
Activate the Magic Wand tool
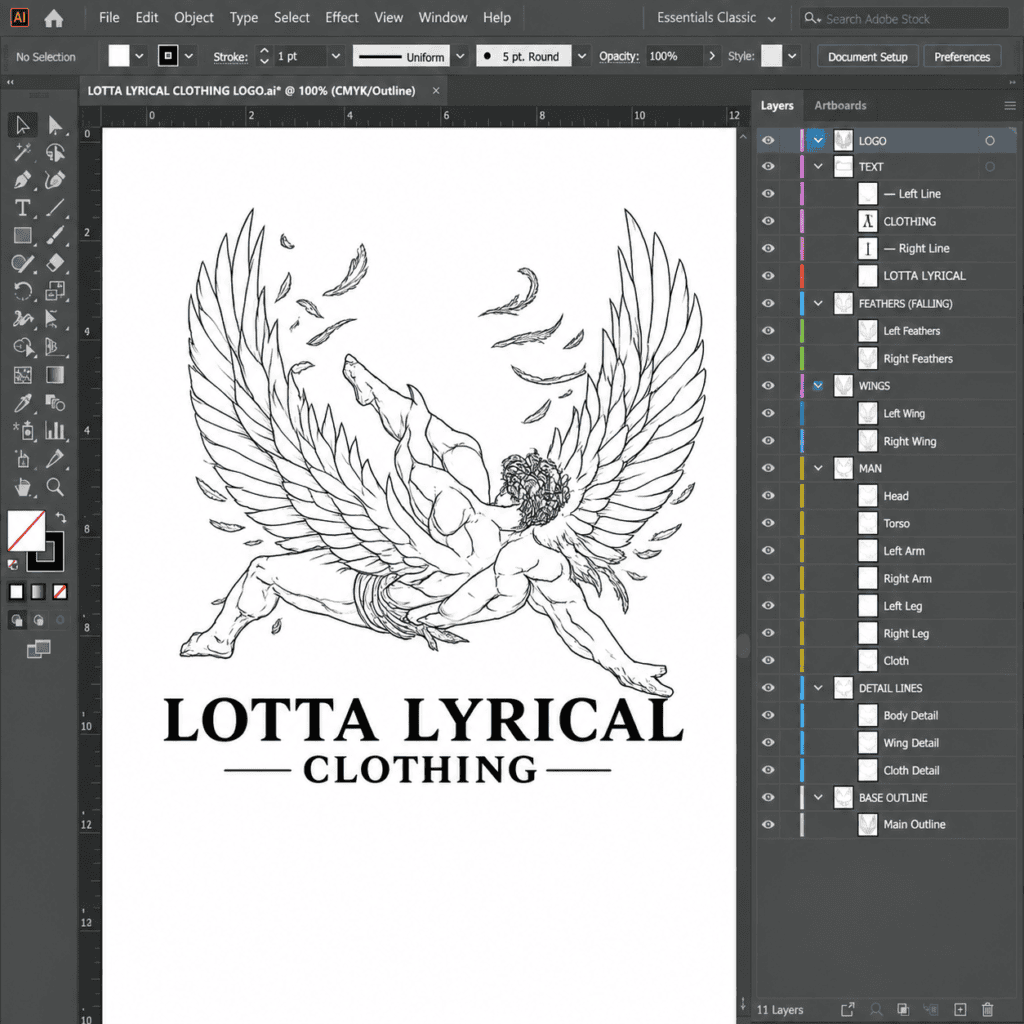coord(22,152)
